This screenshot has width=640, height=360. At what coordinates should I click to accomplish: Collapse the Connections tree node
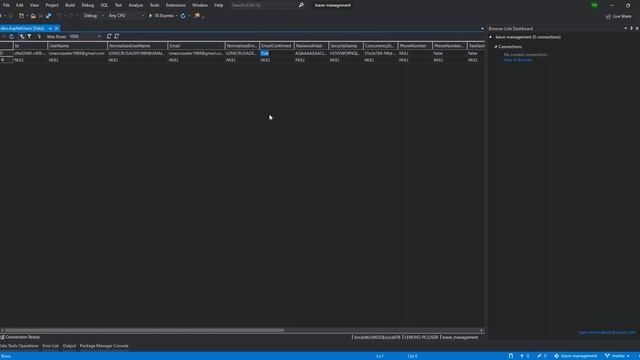(x=496, y=47)
